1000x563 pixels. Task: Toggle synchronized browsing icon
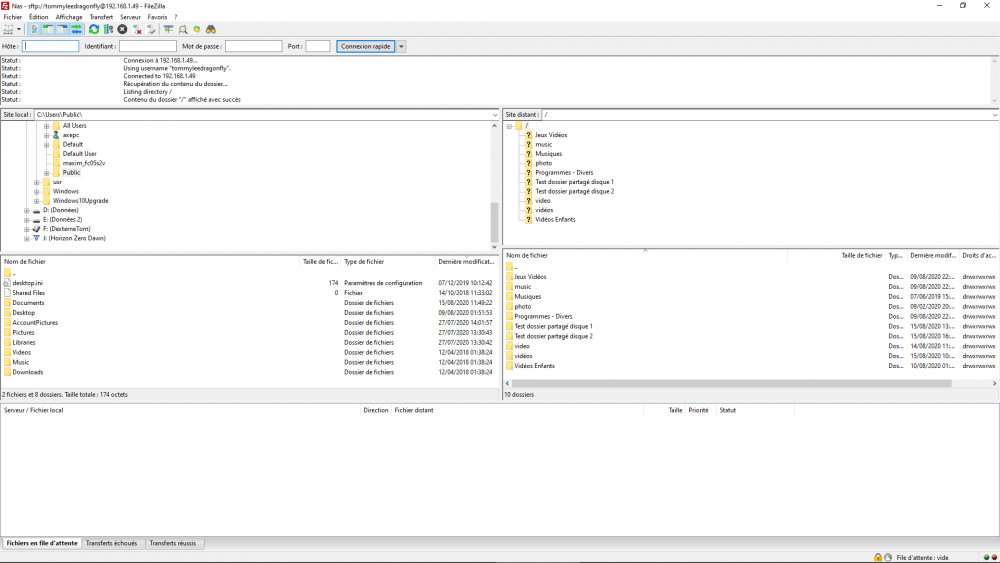coord(197,30)
